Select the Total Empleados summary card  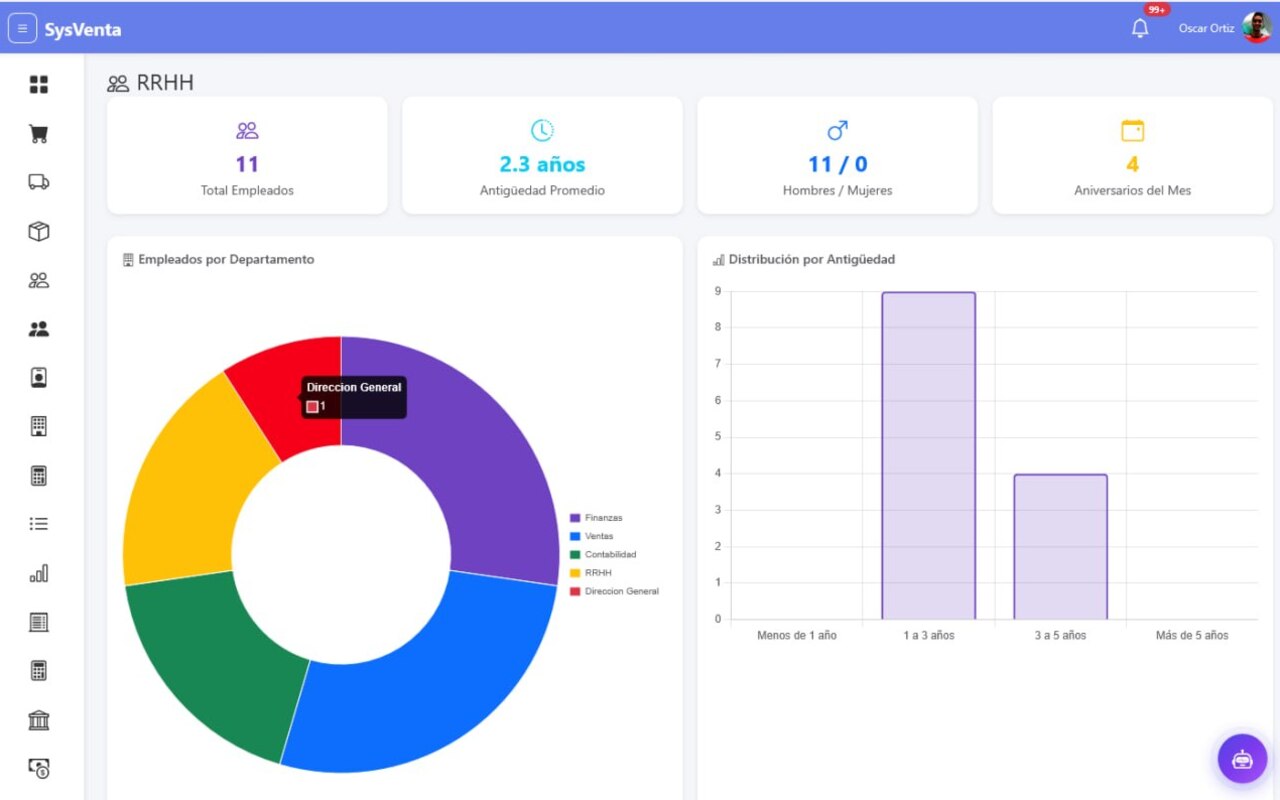pos(247,155)
